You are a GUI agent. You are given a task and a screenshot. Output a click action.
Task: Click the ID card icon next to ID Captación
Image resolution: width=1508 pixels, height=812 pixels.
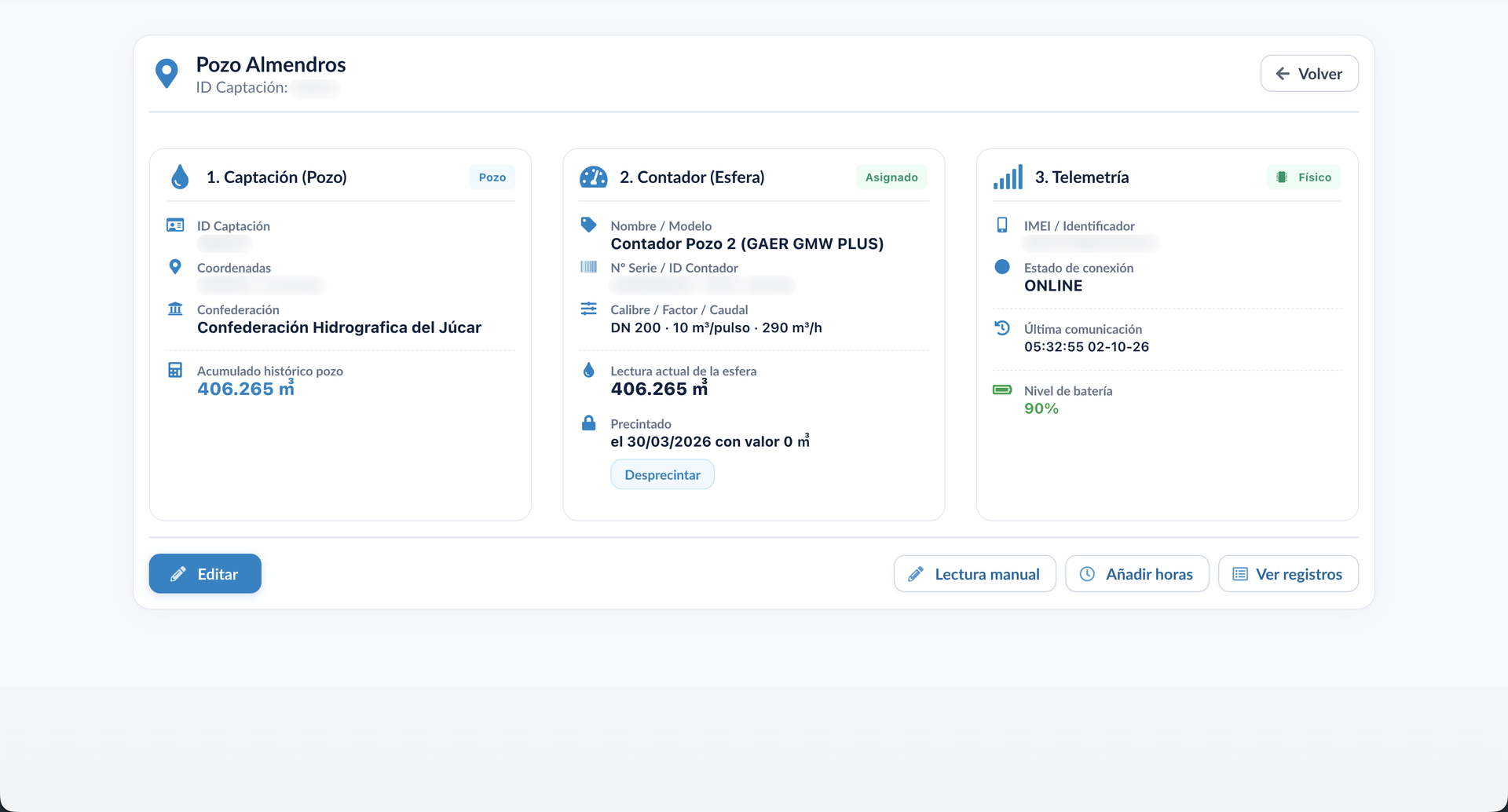pos(175,225)
